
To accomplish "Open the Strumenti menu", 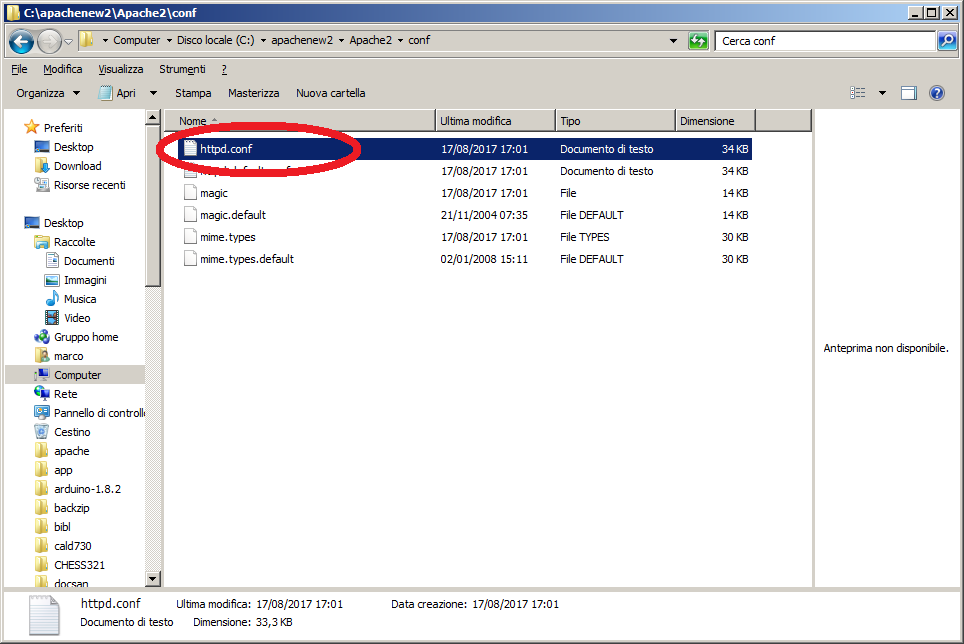I will (182, 69).
